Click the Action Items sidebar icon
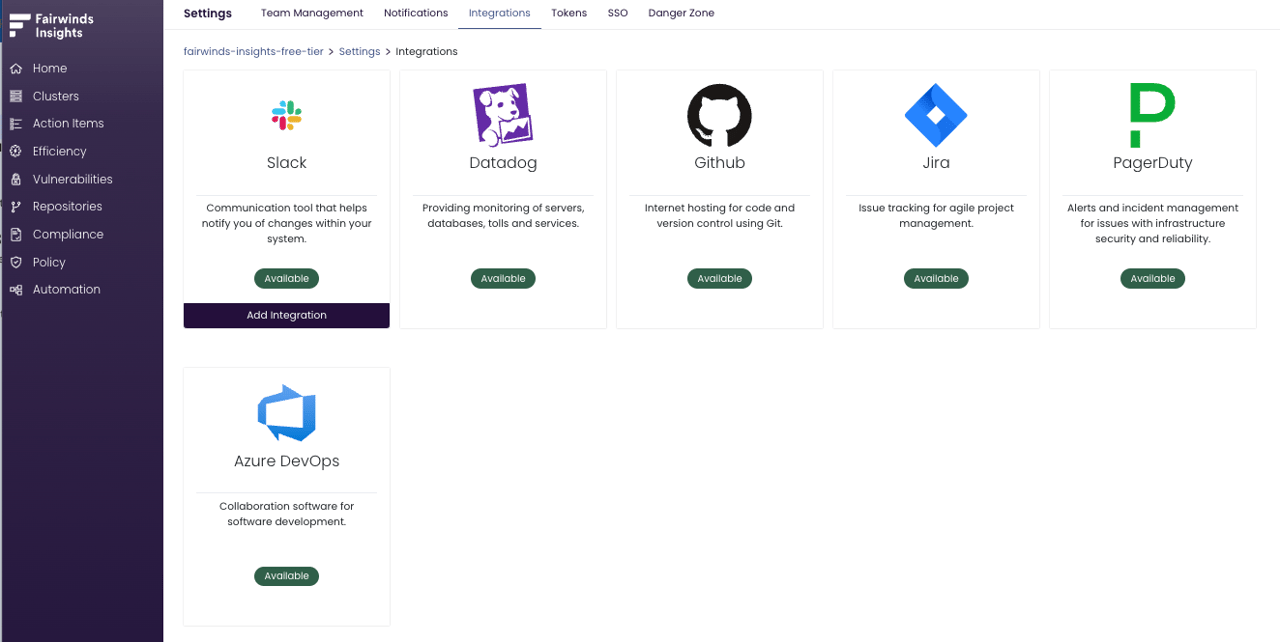1280x642 pixels. 14,123
